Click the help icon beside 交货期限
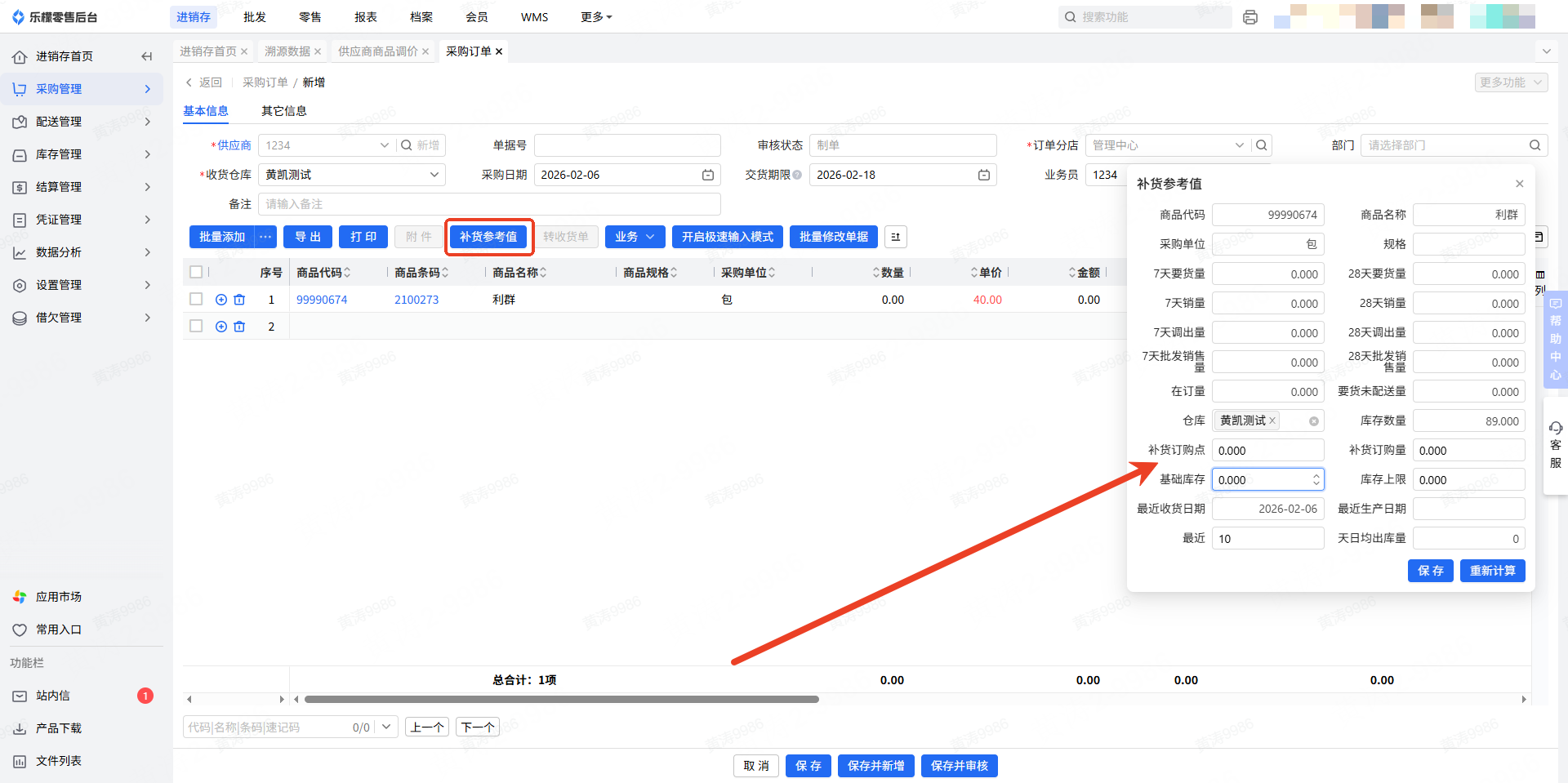 pyautogui.click(x=797, y=175)
